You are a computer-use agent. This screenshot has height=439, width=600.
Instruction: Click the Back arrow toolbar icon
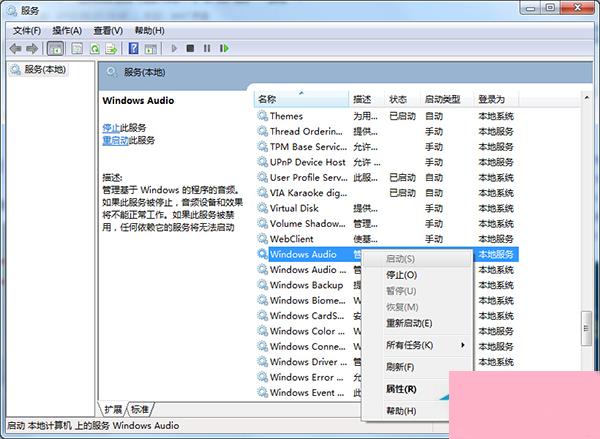[16, 49]
